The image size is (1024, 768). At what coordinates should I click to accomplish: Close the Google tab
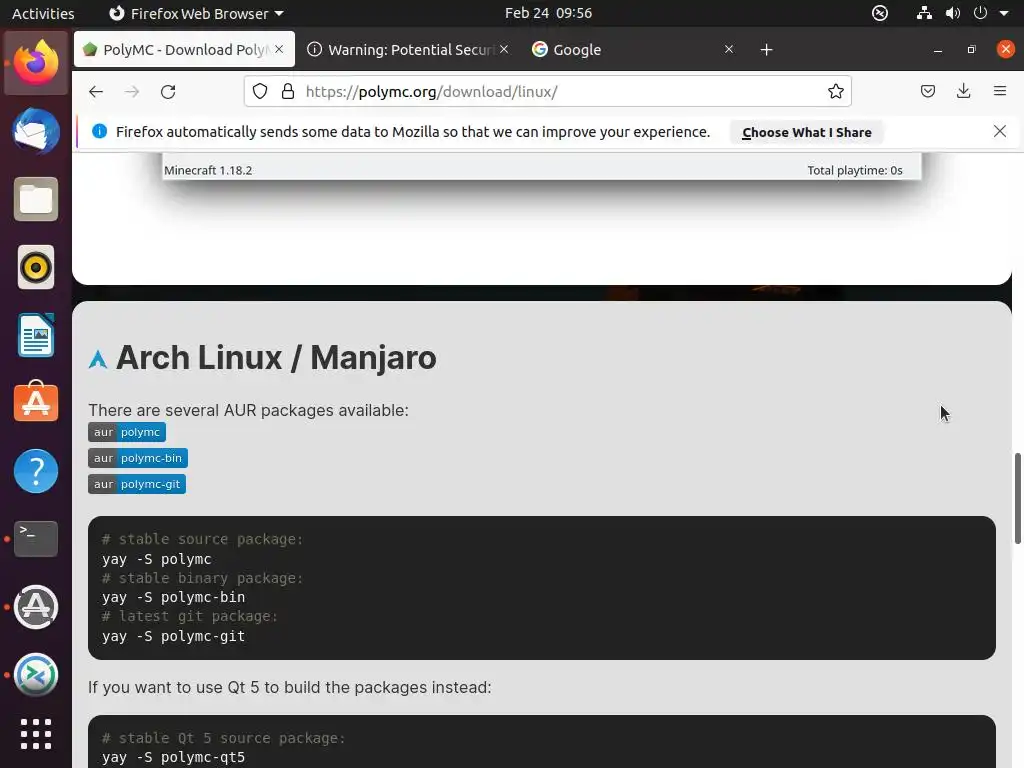pos(729,49)
